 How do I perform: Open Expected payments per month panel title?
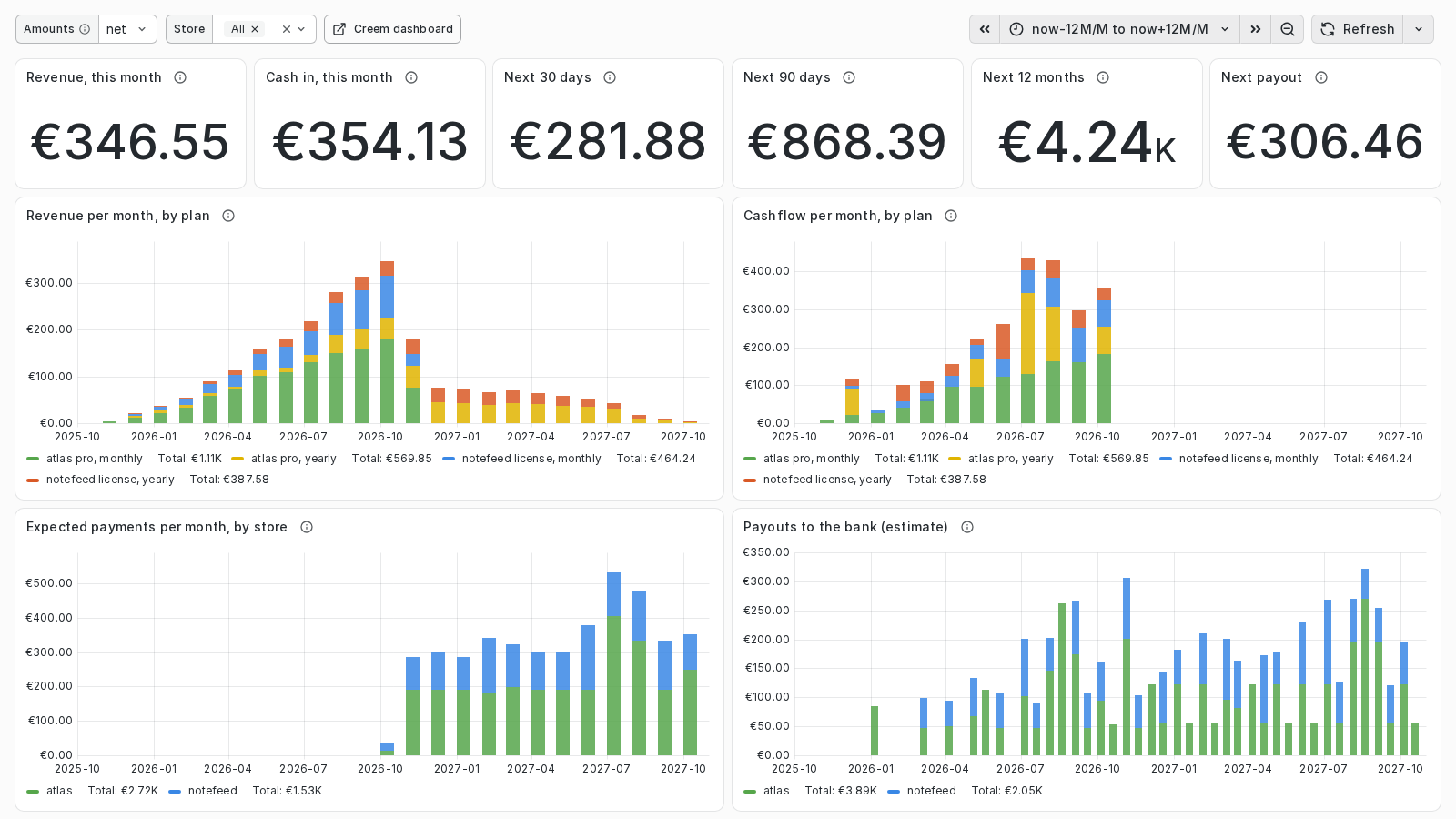(x=157, y=527)
